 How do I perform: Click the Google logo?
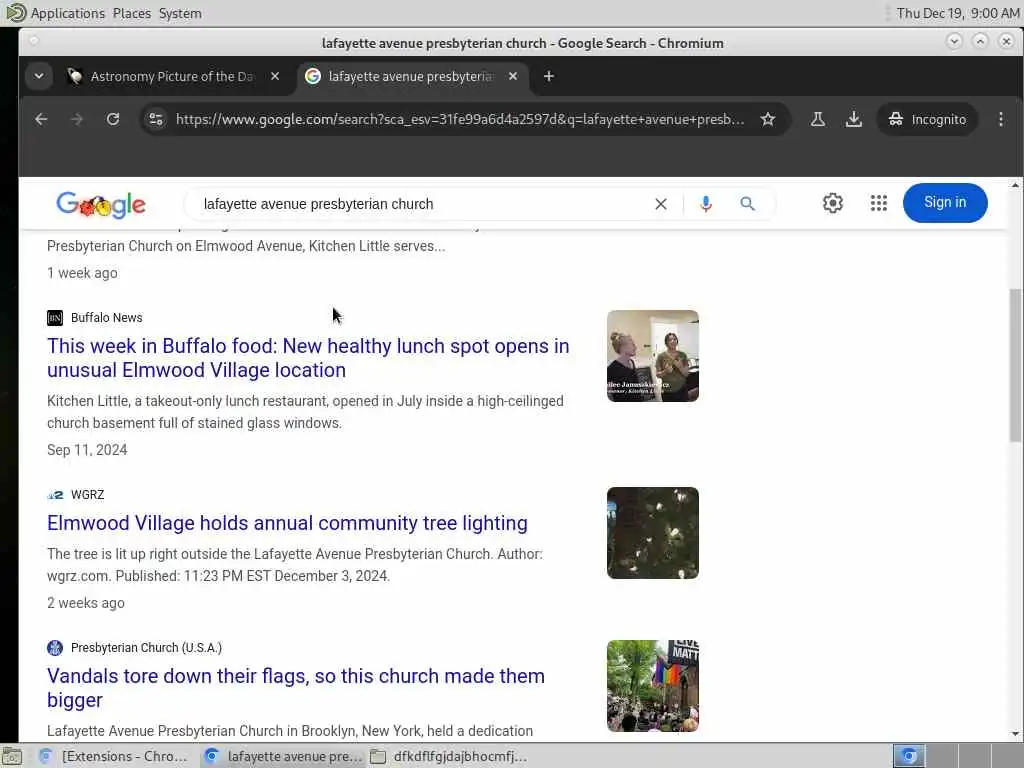pyautogui.click(x=101, y=204)
